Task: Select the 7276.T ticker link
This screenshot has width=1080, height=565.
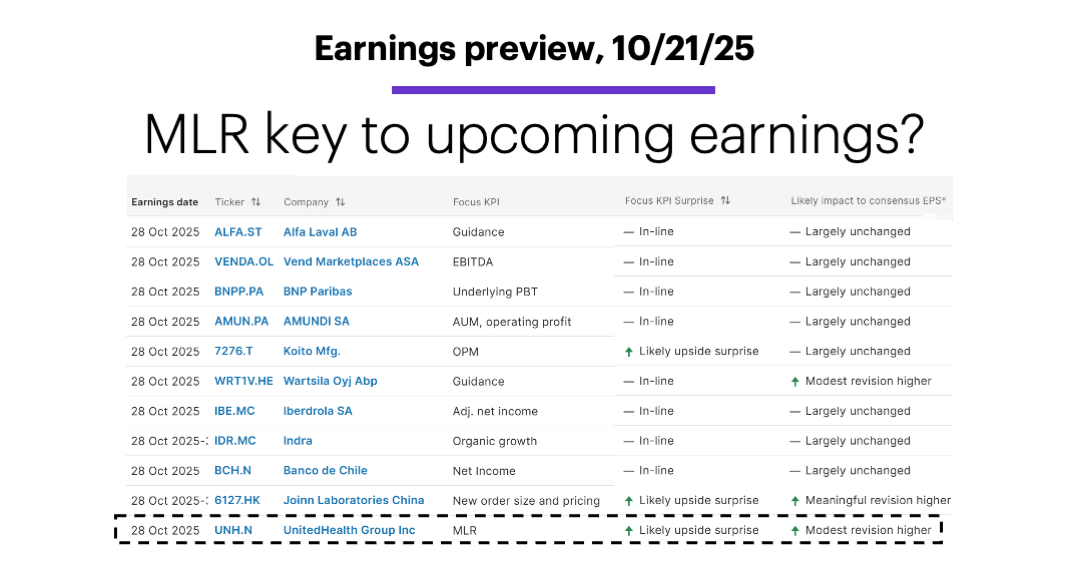Action: pyautogui.click(x=235, y=352)
